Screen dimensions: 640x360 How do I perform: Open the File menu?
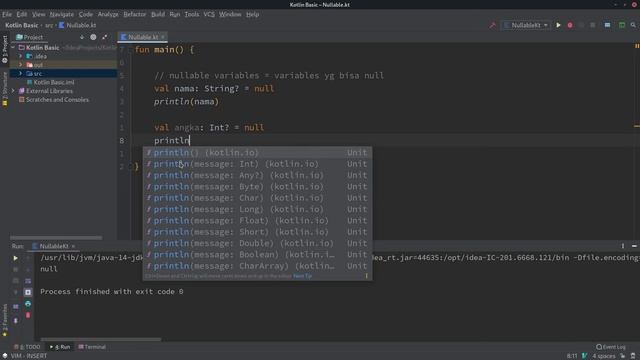(x=7, y=14)
